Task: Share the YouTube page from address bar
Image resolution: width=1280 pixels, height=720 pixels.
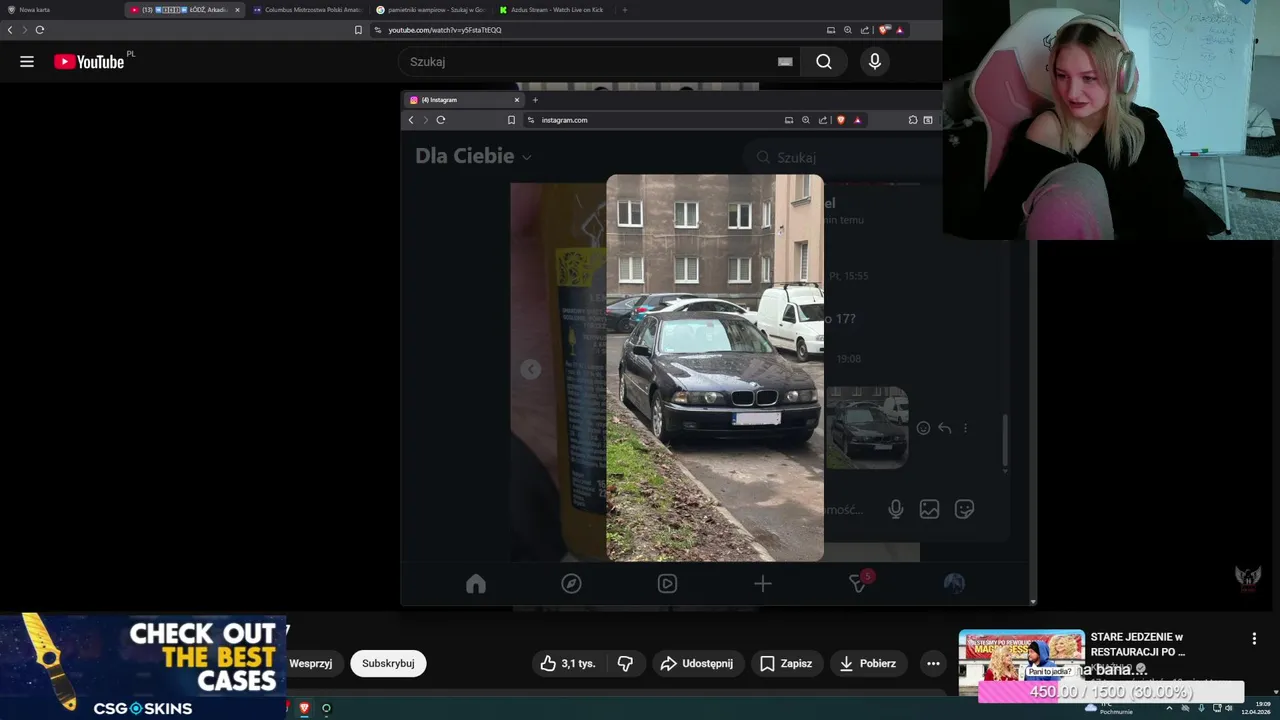Action: pyautogui.click(x=866, y=30)
